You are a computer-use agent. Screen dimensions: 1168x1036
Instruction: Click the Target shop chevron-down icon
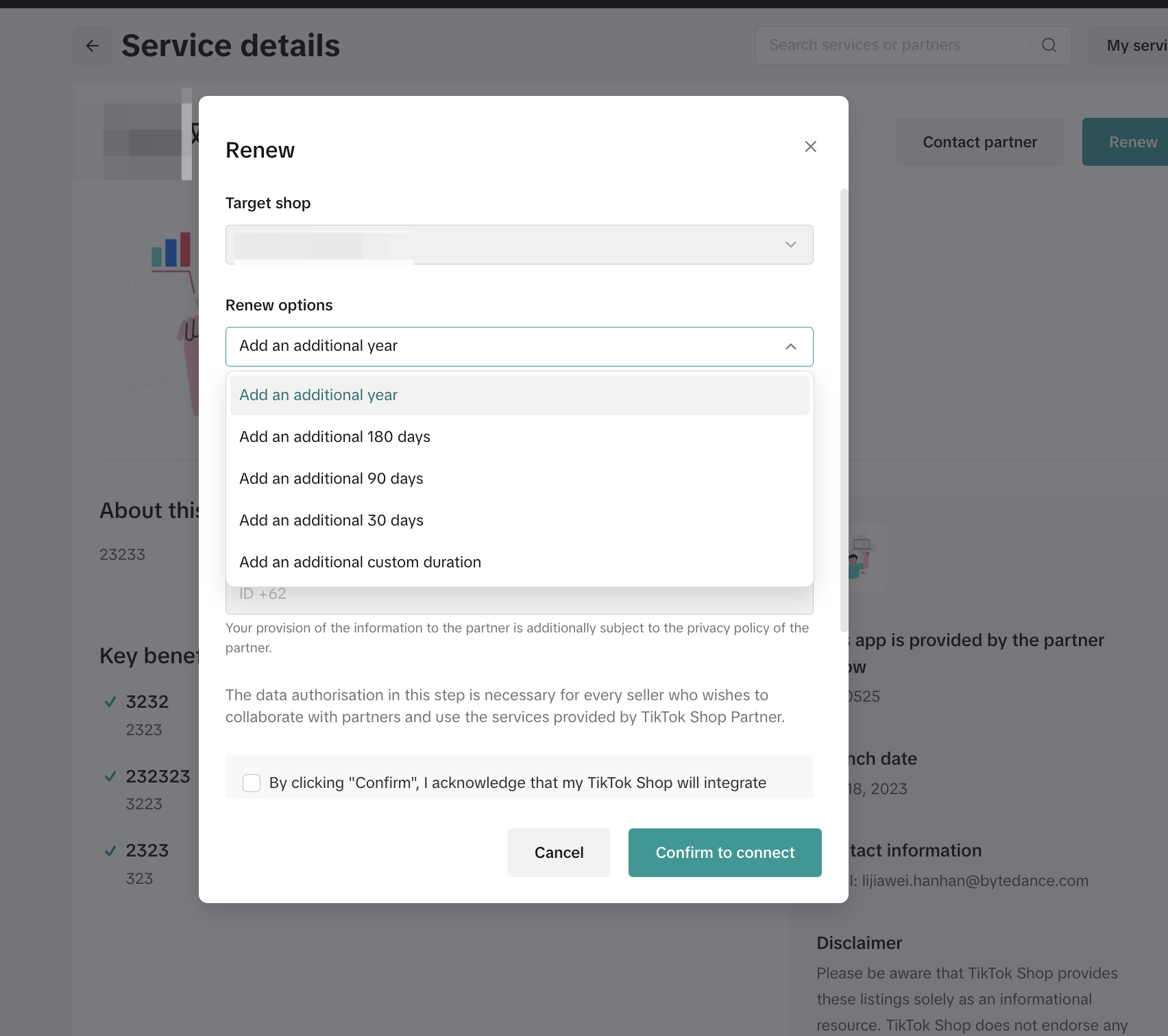[790, 245]
